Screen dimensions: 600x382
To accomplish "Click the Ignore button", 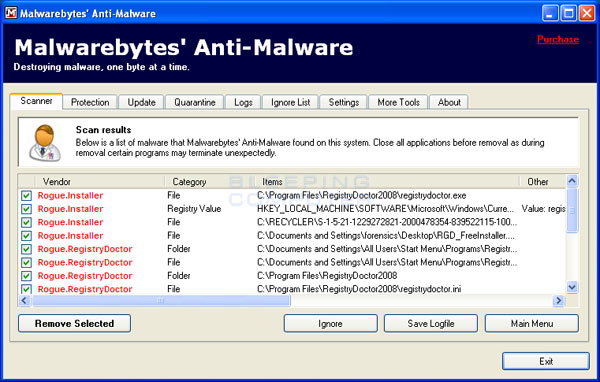I will pyautogui.click(x=330, y=323).
